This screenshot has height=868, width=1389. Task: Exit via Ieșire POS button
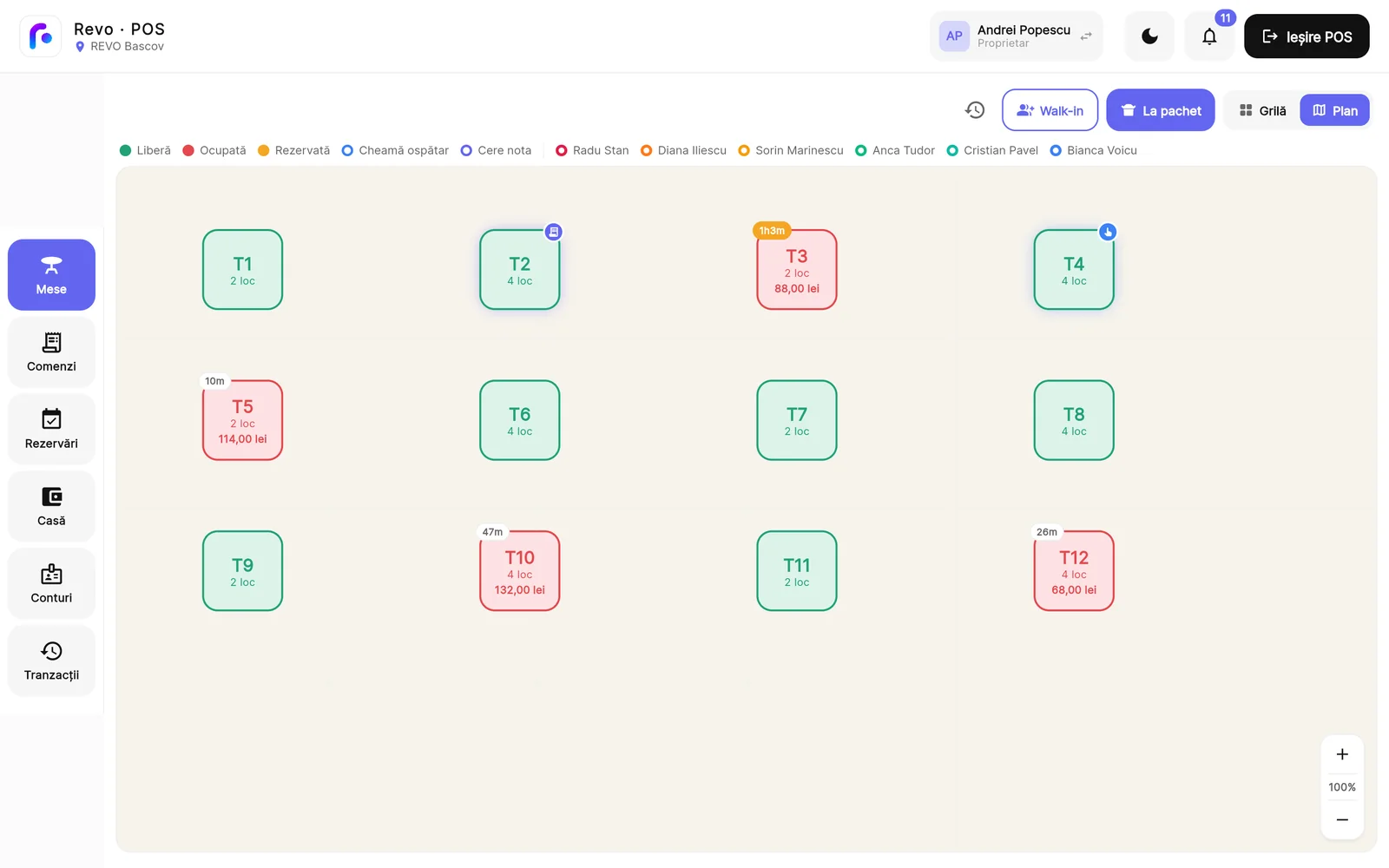tap(1307, 36)
